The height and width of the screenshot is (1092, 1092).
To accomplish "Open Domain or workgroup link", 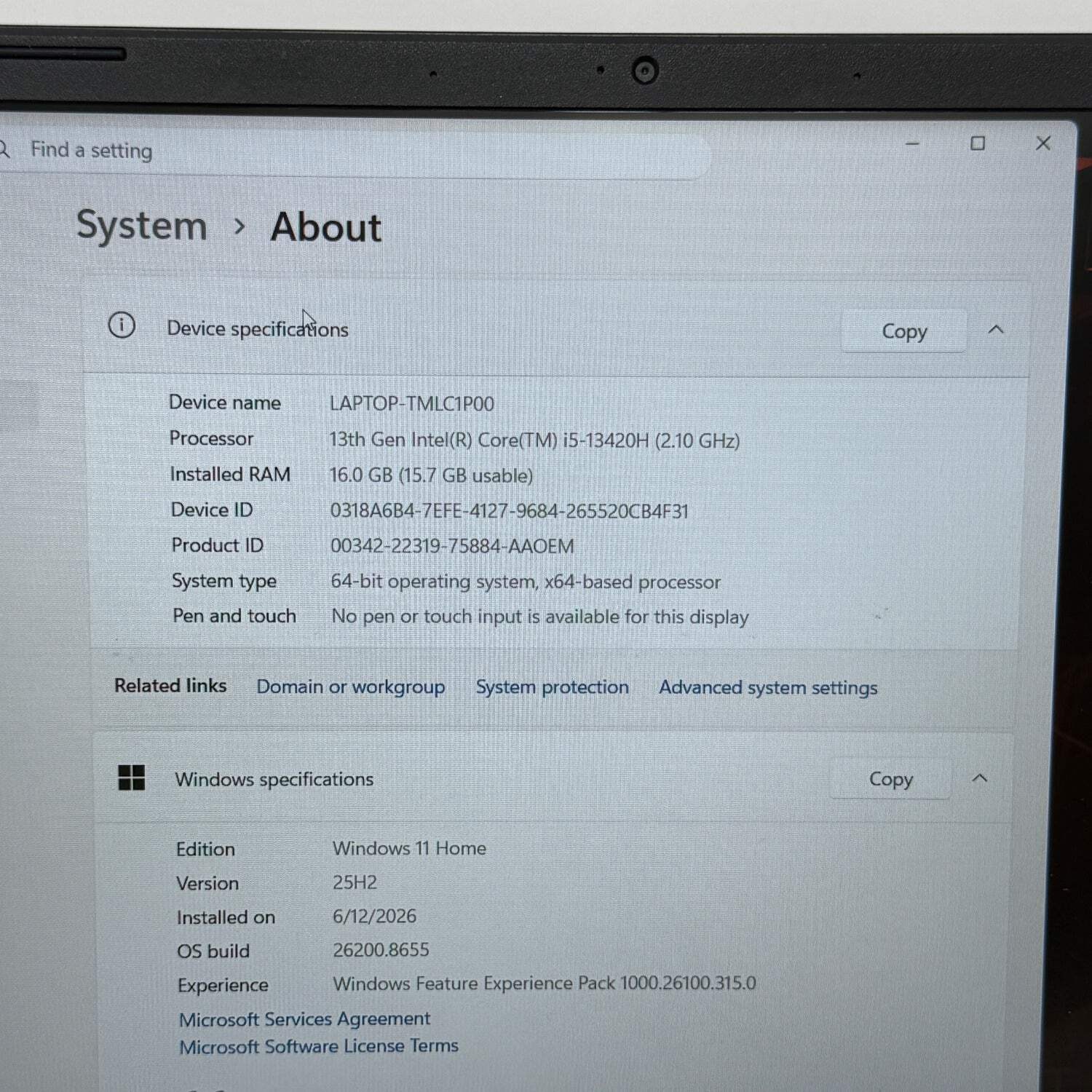I will (351, 687).
